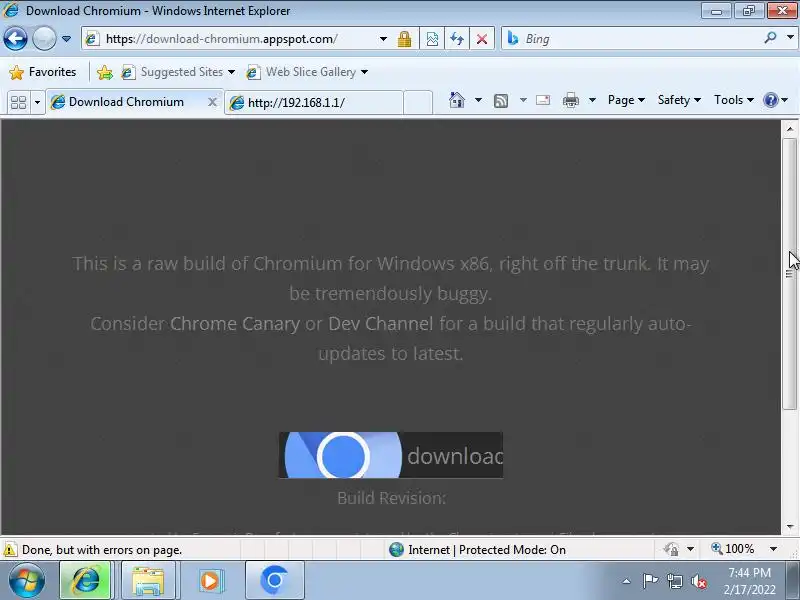
Task: Click the address bar URL field
Action: tap(230, 39)
